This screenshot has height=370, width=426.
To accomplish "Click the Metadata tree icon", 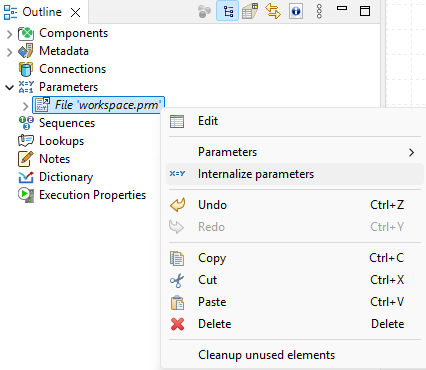I will click(26, 51).
